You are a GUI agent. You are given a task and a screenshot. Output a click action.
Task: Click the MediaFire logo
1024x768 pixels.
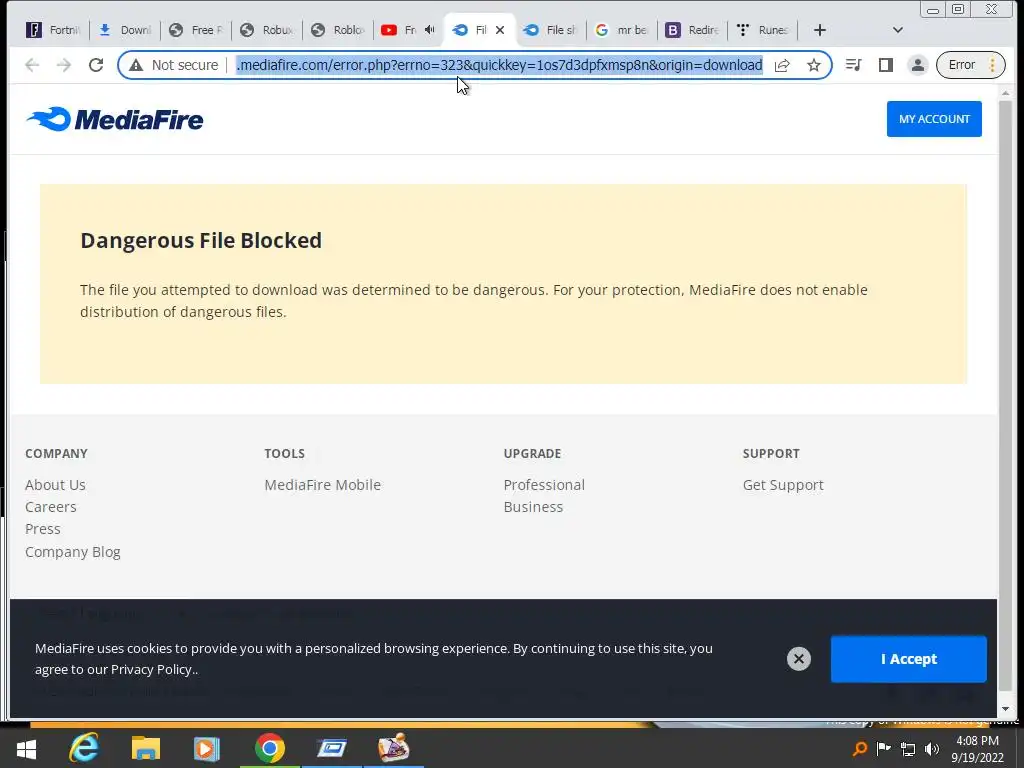(115, 119)
